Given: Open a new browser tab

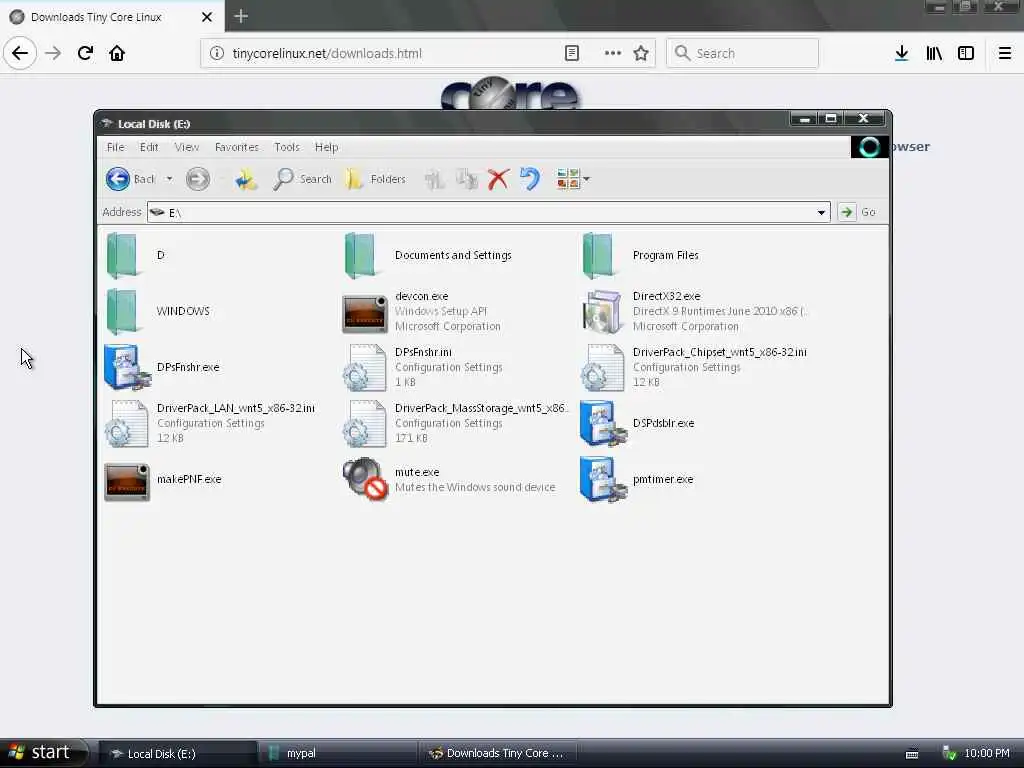Looking at the screenshot, I should coord(241,16).
